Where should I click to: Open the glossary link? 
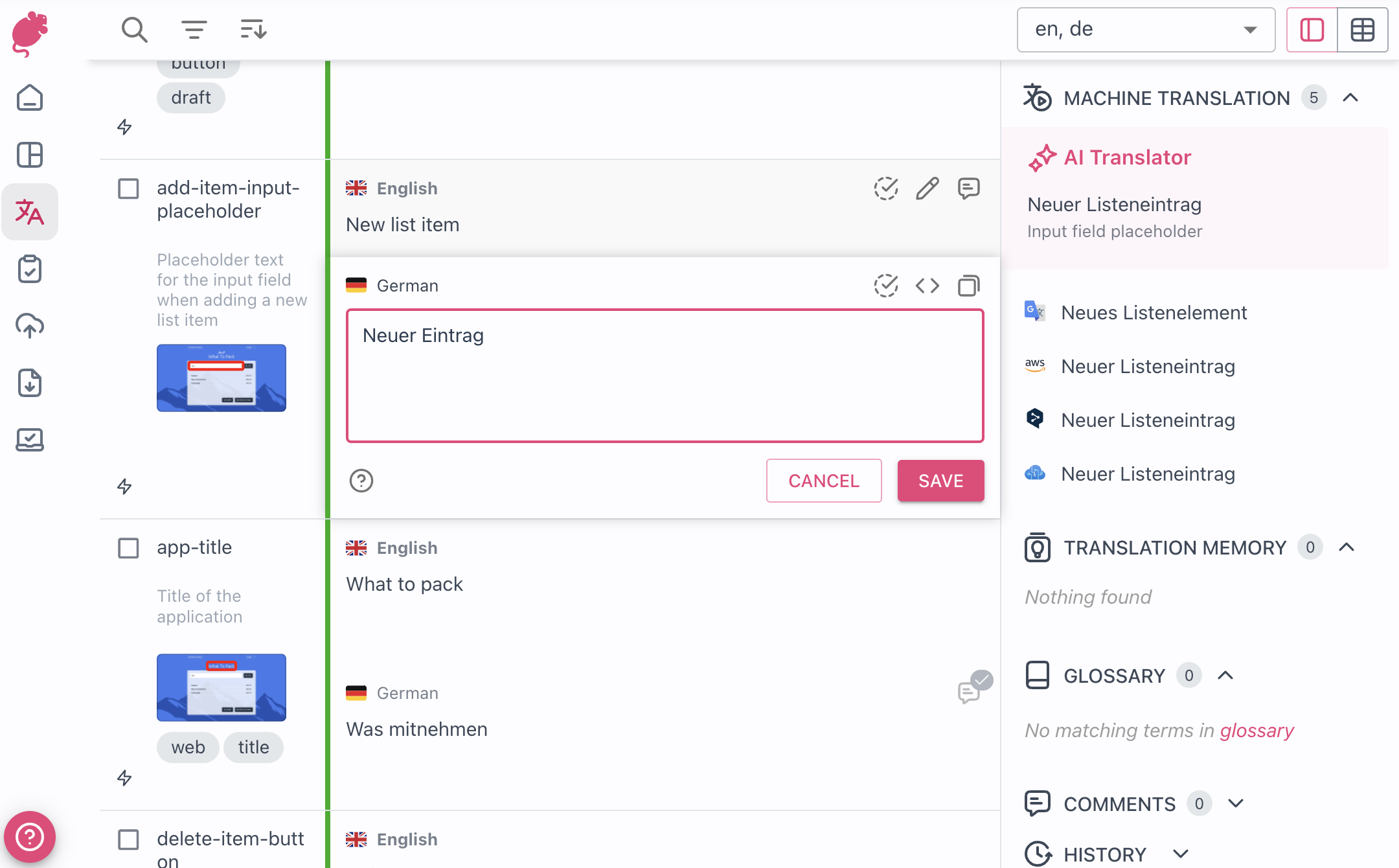pos(1257,731)
